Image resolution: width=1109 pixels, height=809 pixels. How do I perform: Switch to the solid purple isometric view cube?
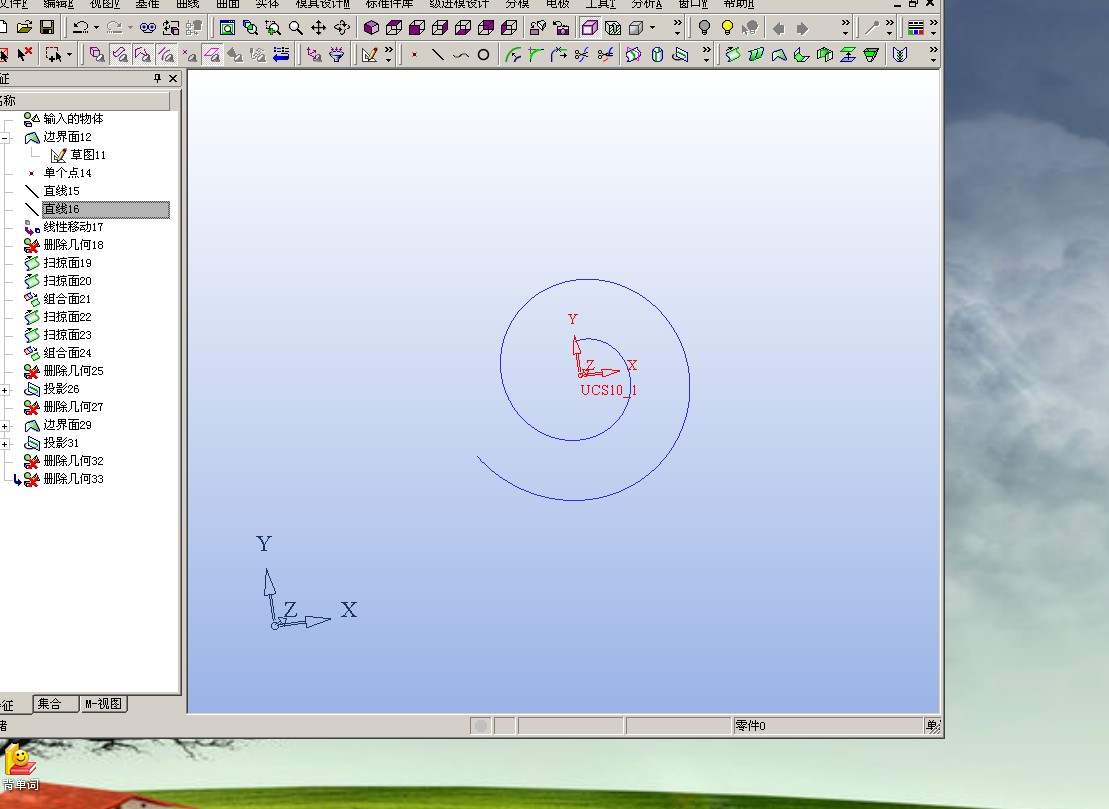point(371,28)
